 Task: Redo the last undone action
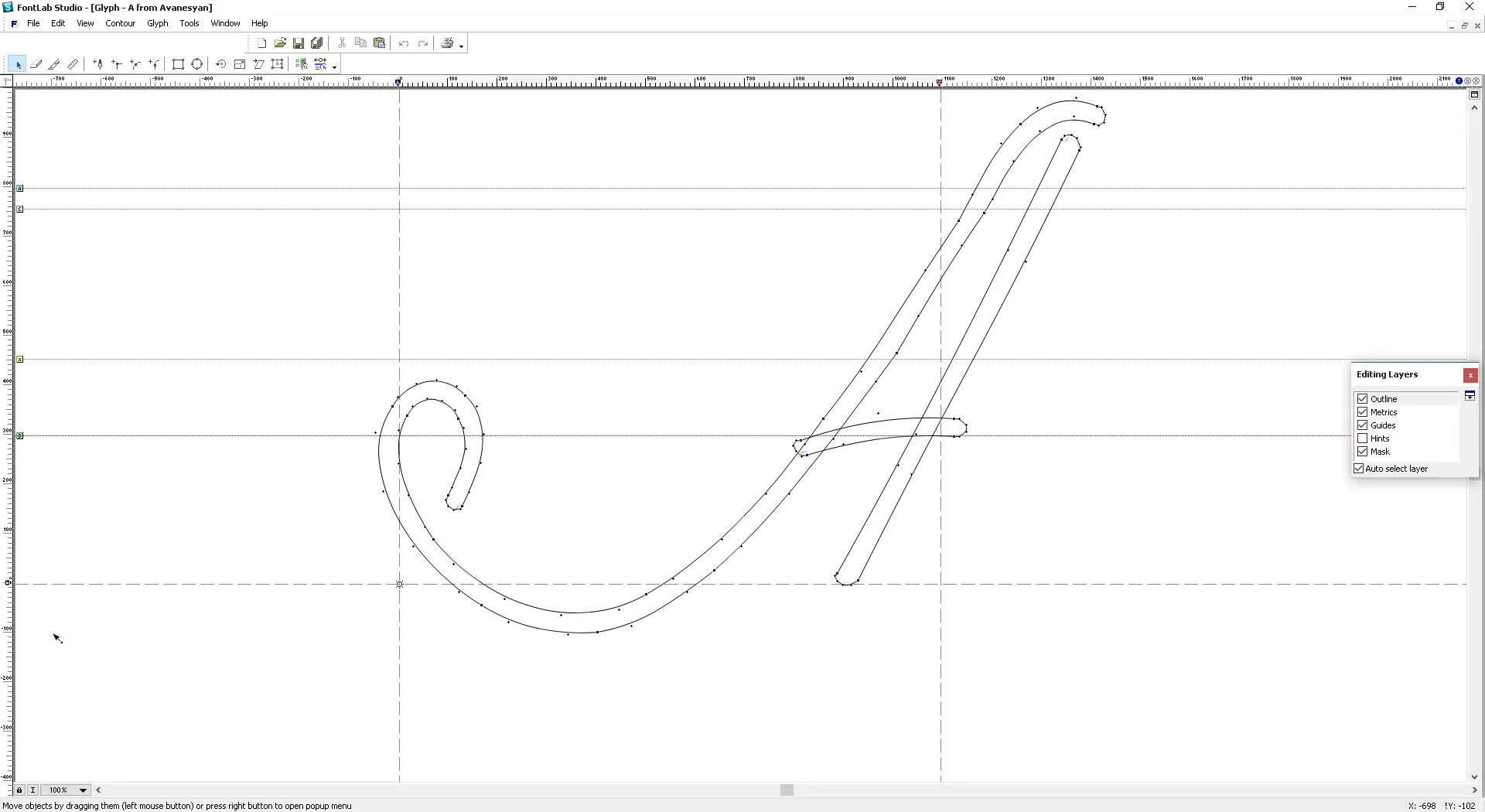point(422,43)
